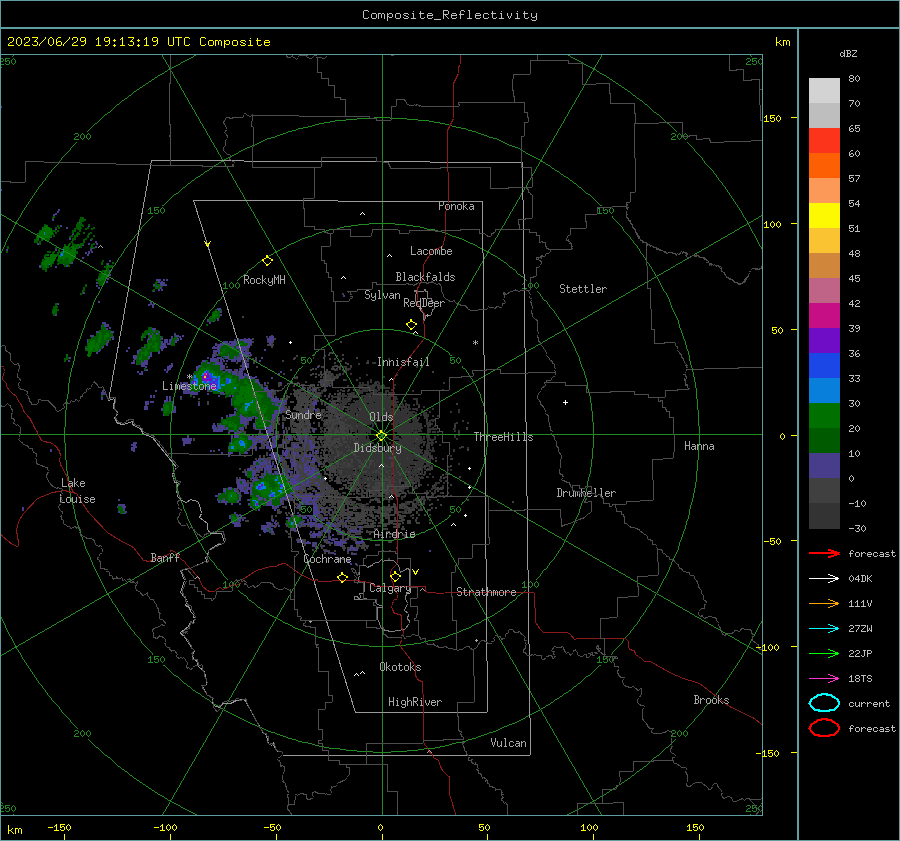Select the bright yellow dBZ swatch
This screenshot has width=900, height=841.
click(x=824, y=215)
